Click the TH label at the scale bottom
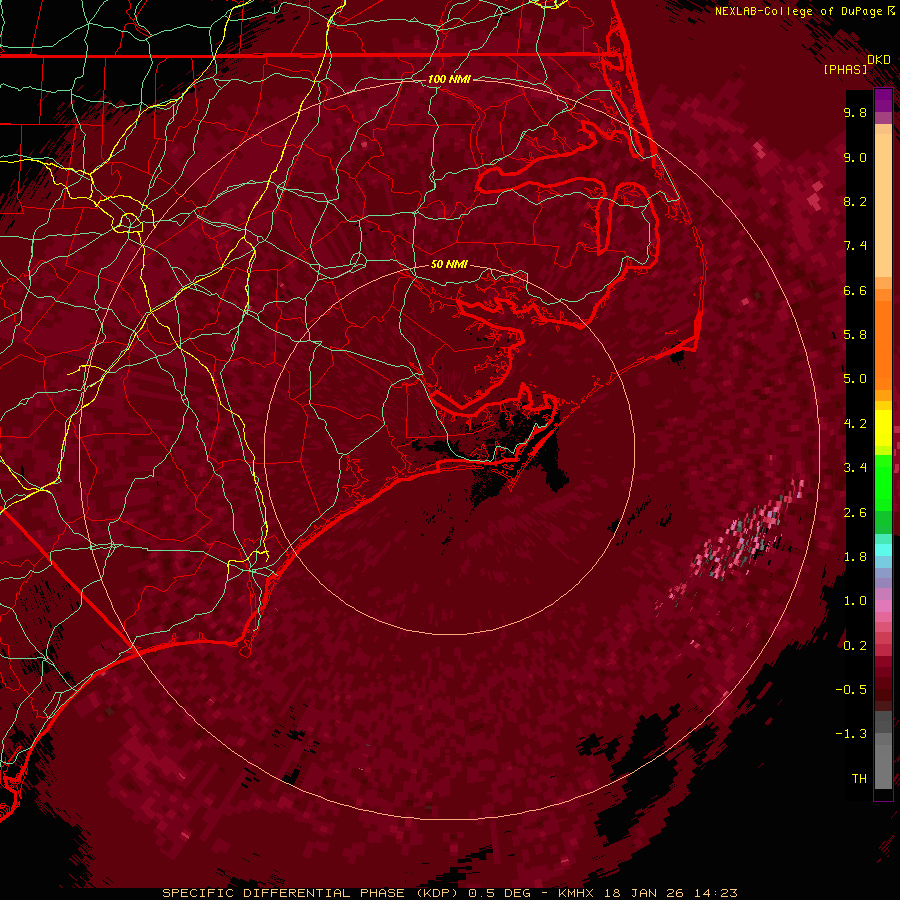The height and width of the screenshot is (900, 900). click(859, 779)
